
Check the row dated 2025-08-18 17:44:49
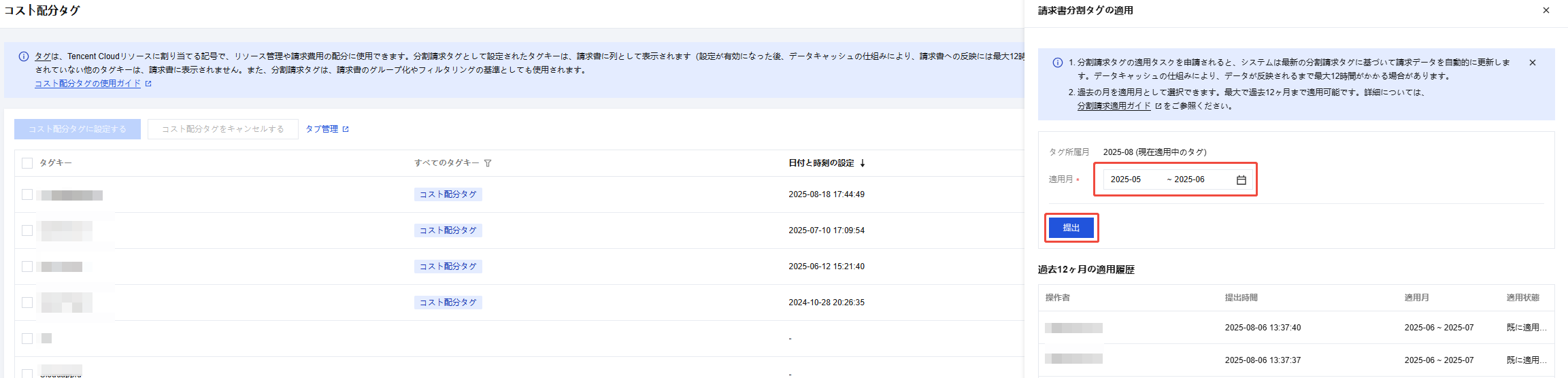point(27,194)
